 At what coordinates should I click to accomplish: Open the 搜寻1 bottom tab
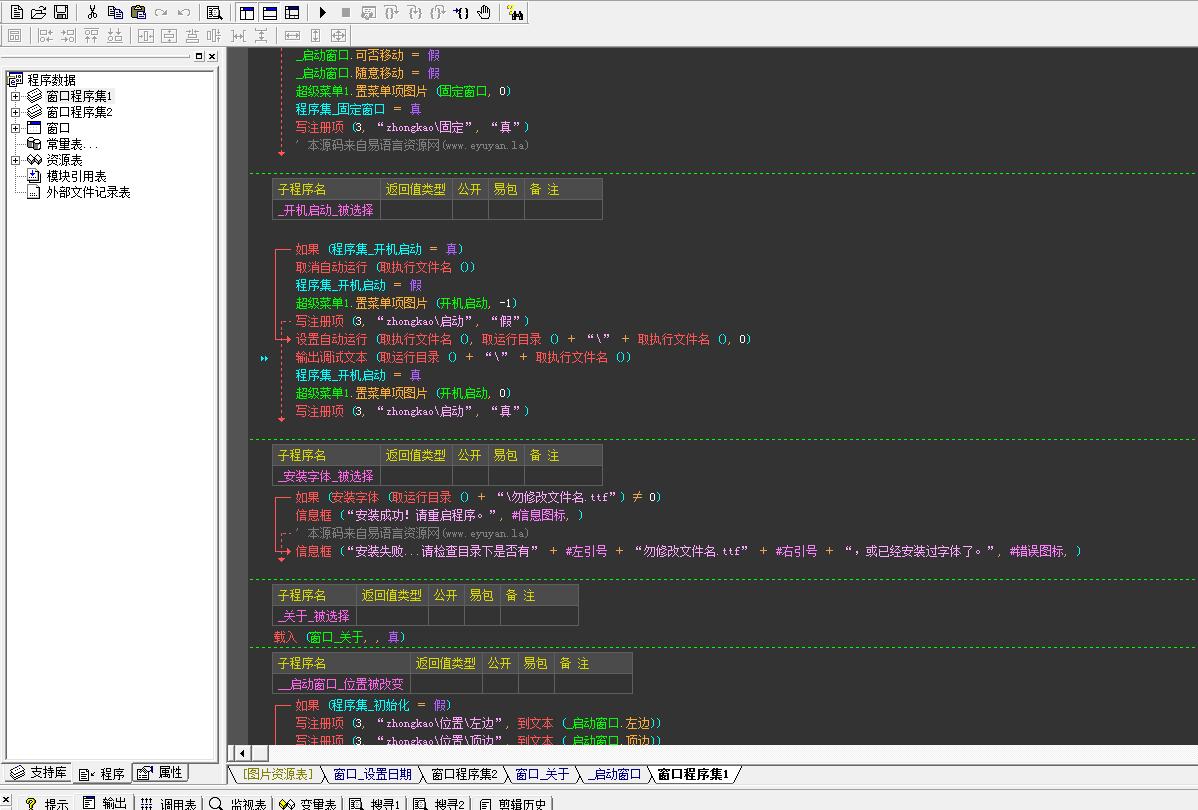(x=375, y=804)
